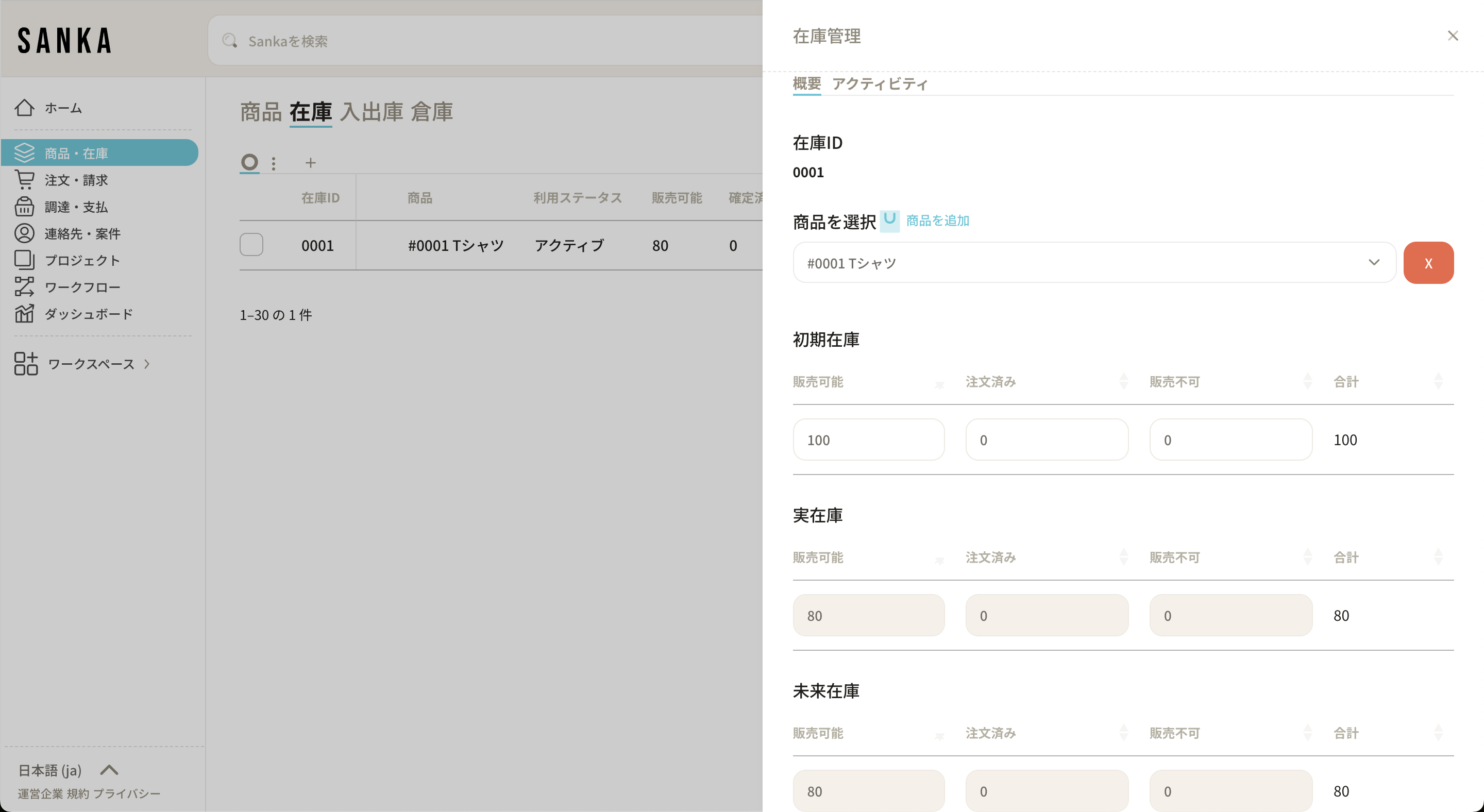1484x812 pixels.
Task: Click the plus icon to add view
Action: click(x=311, y=163)
